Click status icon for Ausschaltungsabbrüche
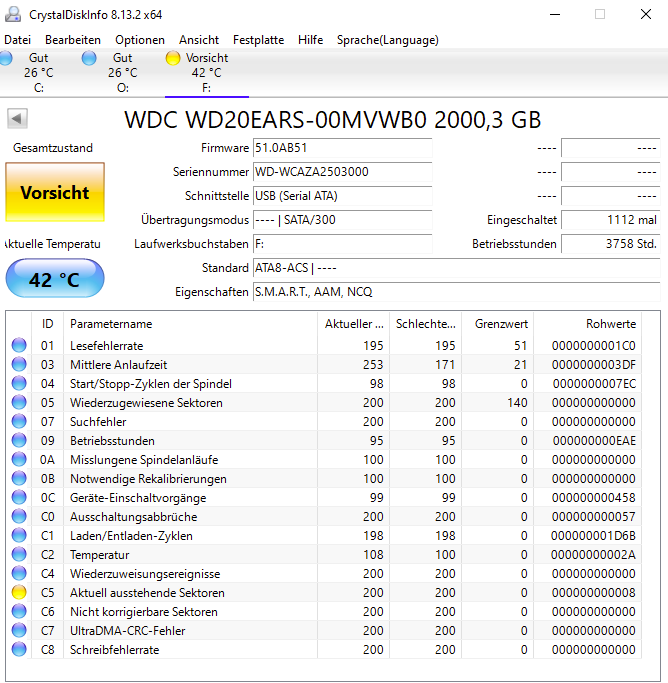 tap(19, 517)
